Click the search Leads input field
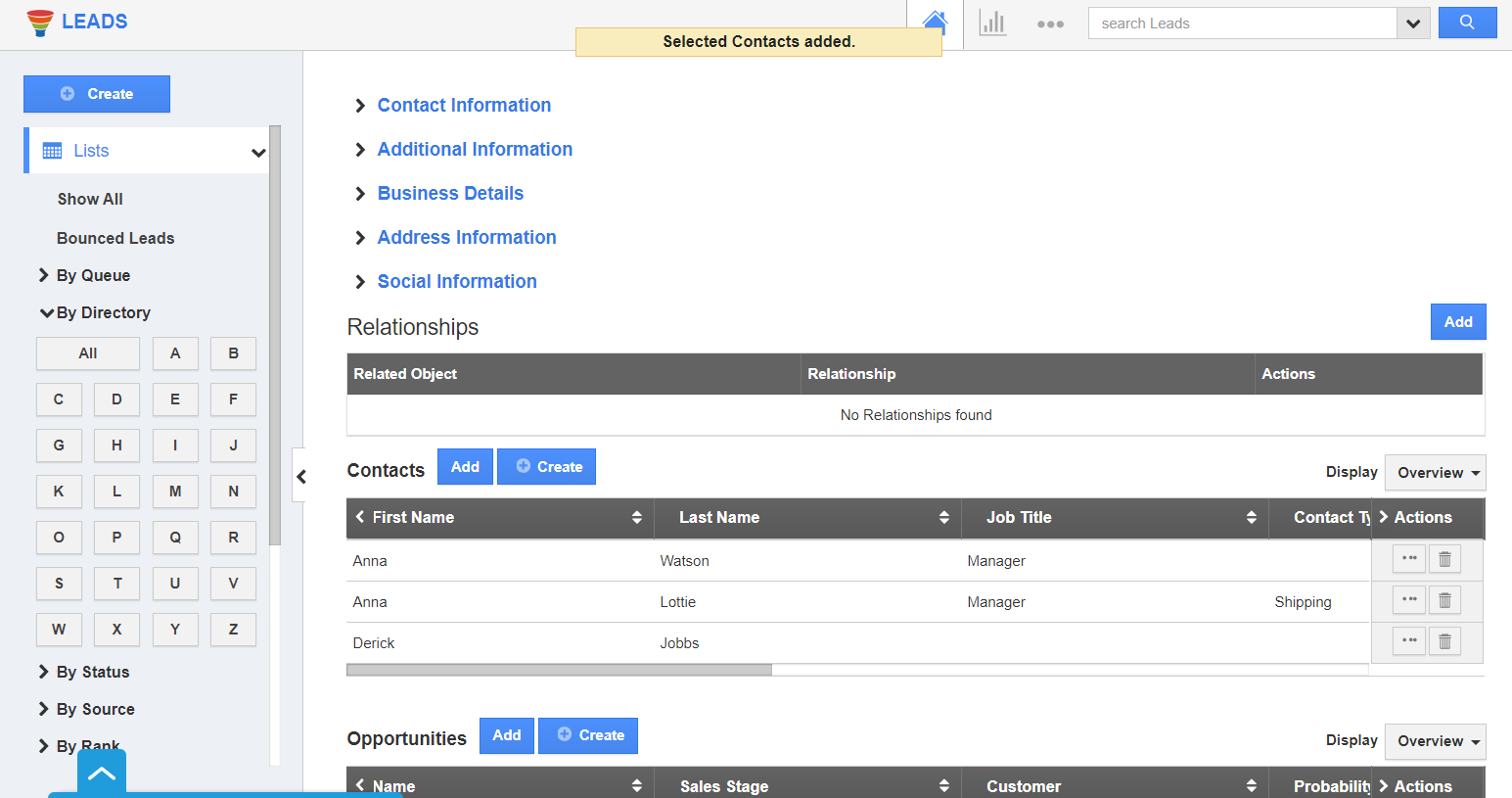This screenshot has width=1512, height=798. tap(1242, 23)
